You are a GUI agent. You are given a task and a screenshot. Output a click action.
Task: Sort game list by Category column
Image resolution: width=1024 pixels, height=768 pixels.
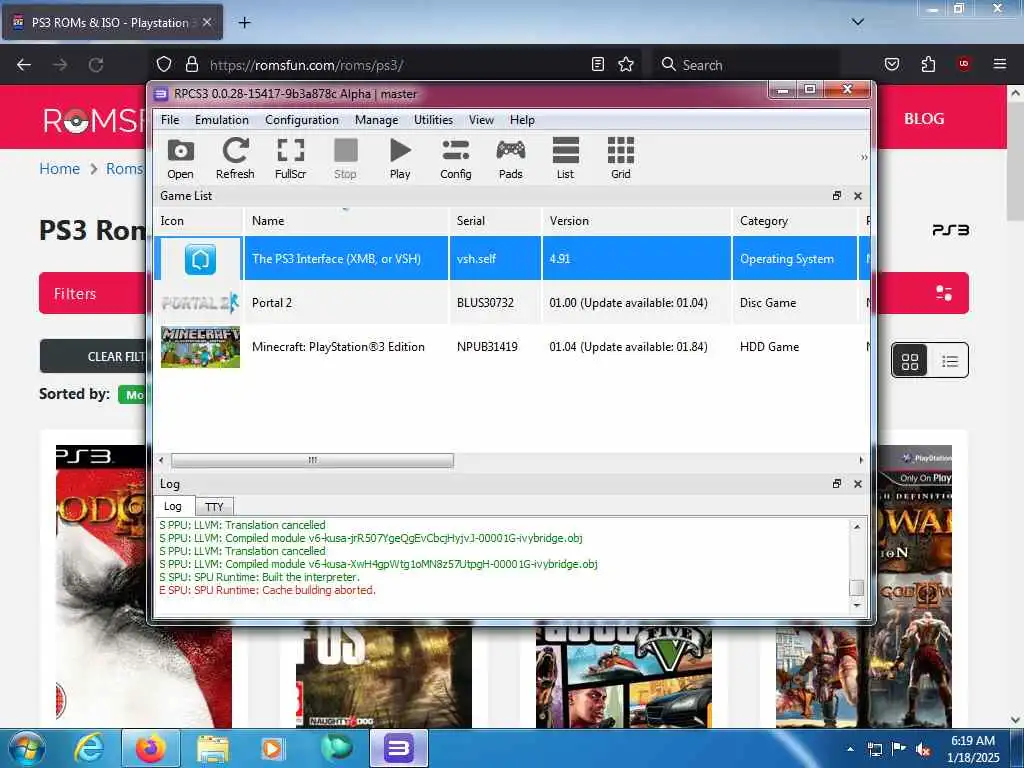click(x=795, y=221)
